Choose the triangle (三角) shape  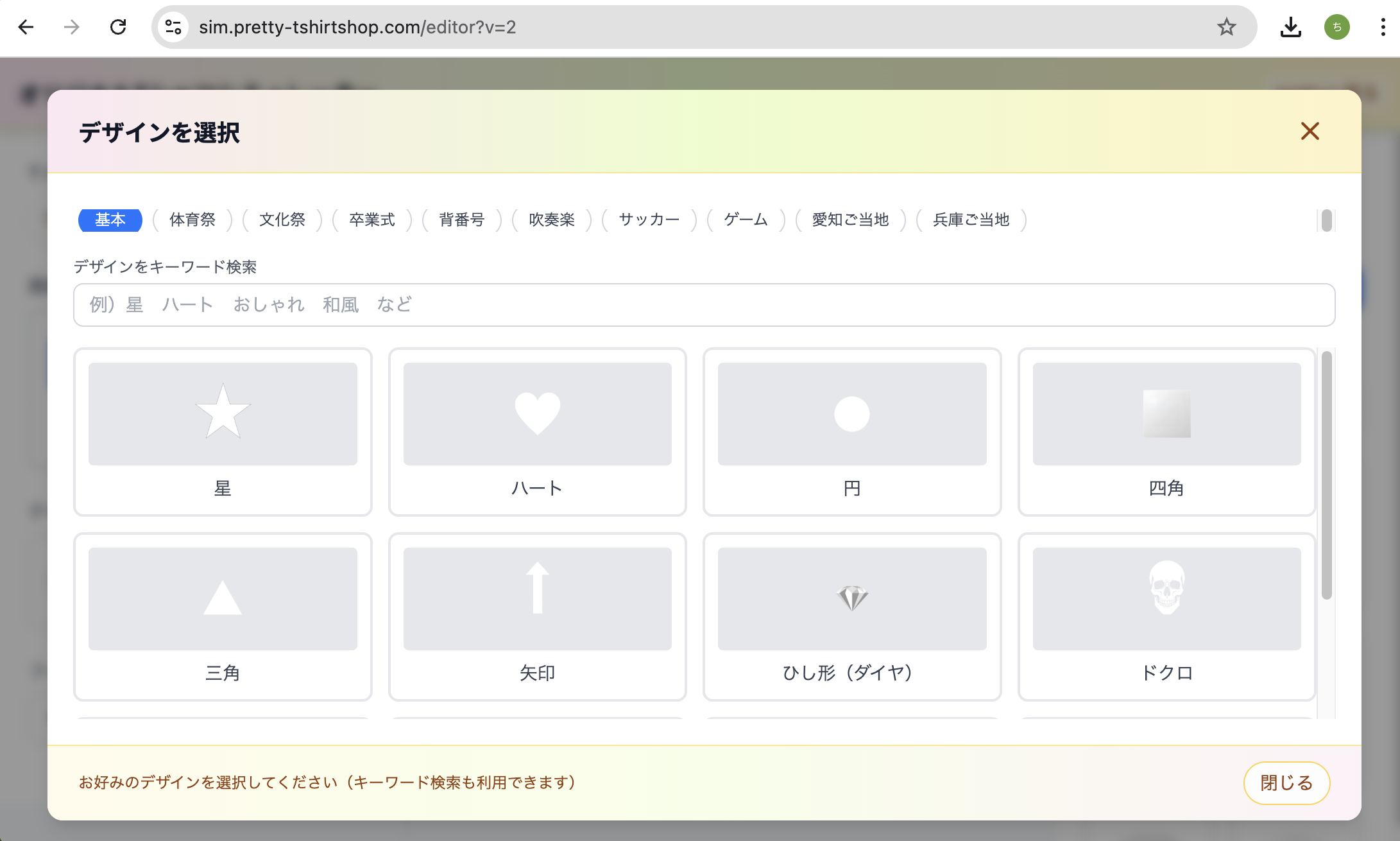point(223,616)
